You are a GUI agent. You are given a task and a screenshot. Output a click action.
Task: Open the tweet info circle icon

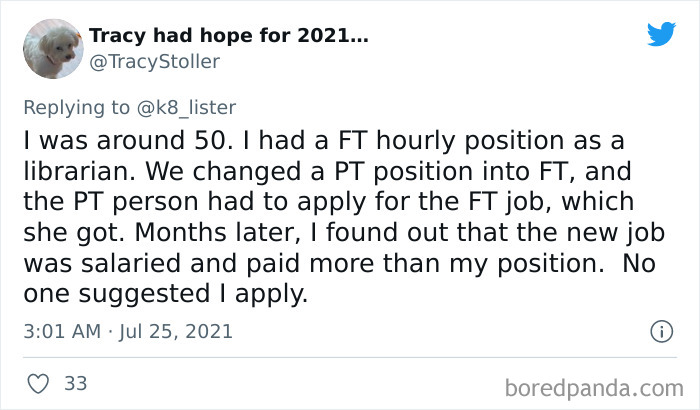coord(660,331)
